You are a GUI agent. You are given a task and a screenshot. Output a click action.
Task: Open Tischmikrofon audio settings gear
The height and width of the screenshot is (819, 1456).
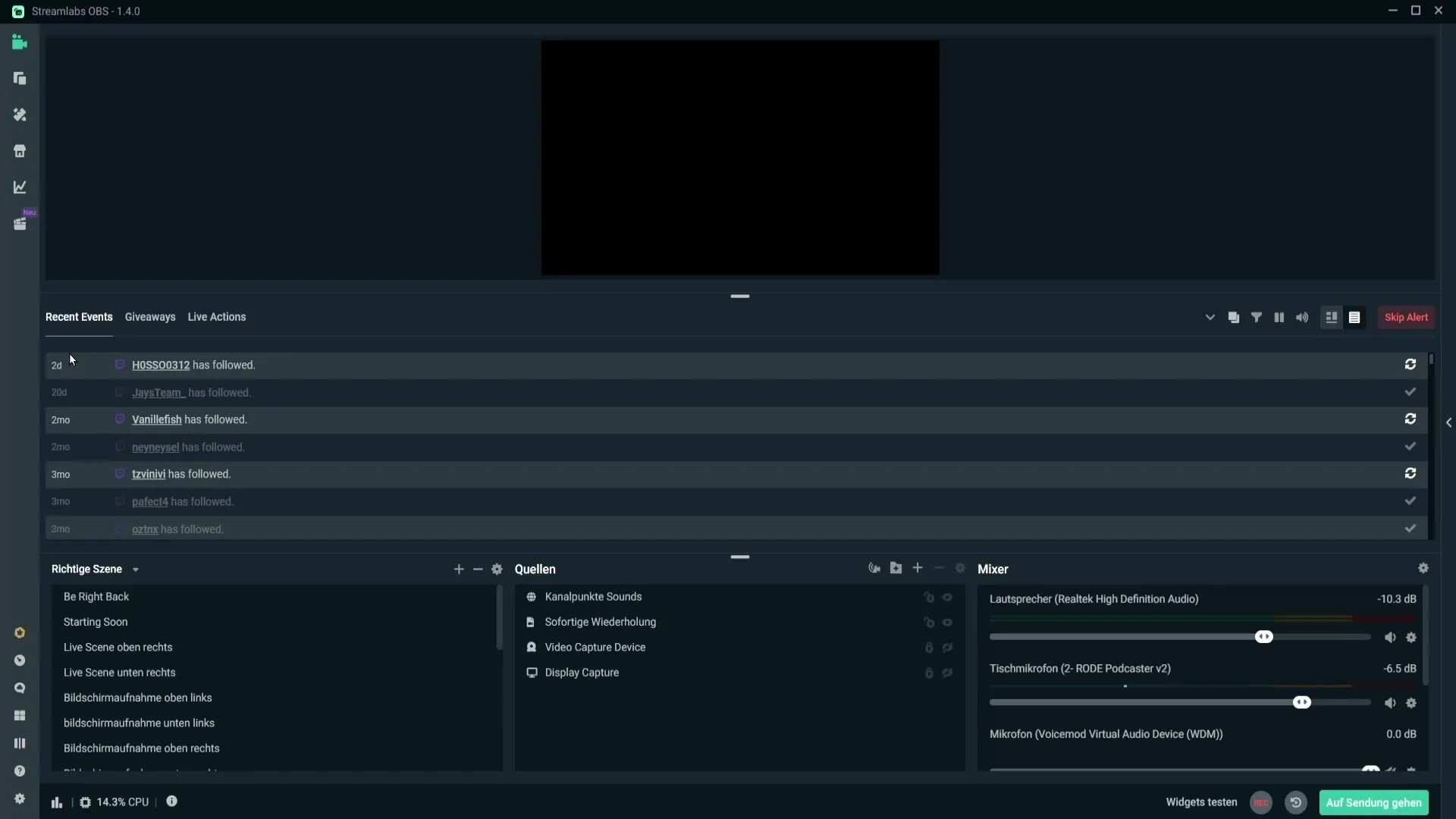pyautogui.click(x=1411, y=703)
